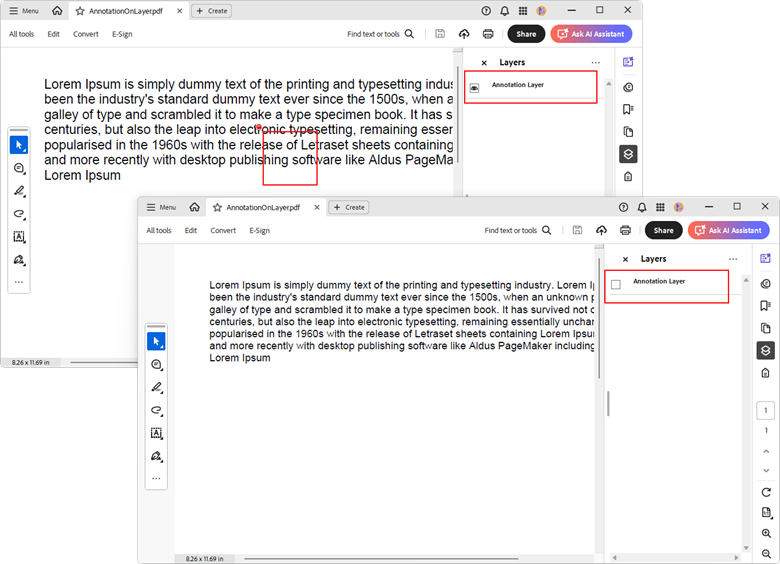The image size is (780, 564).
Task: Expand more tools ellipsis in front window toolbar
Action: coord(156,479)
